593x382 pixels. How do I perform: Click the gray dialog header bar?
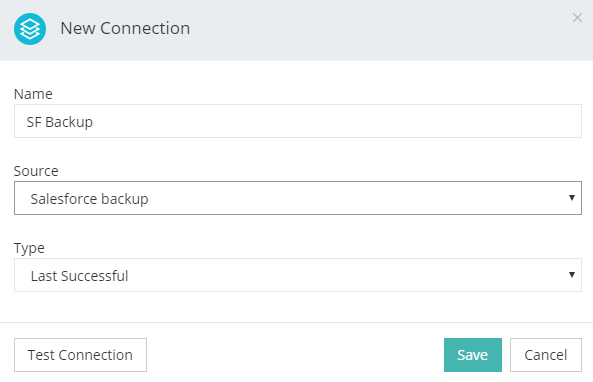coord(378,30)
